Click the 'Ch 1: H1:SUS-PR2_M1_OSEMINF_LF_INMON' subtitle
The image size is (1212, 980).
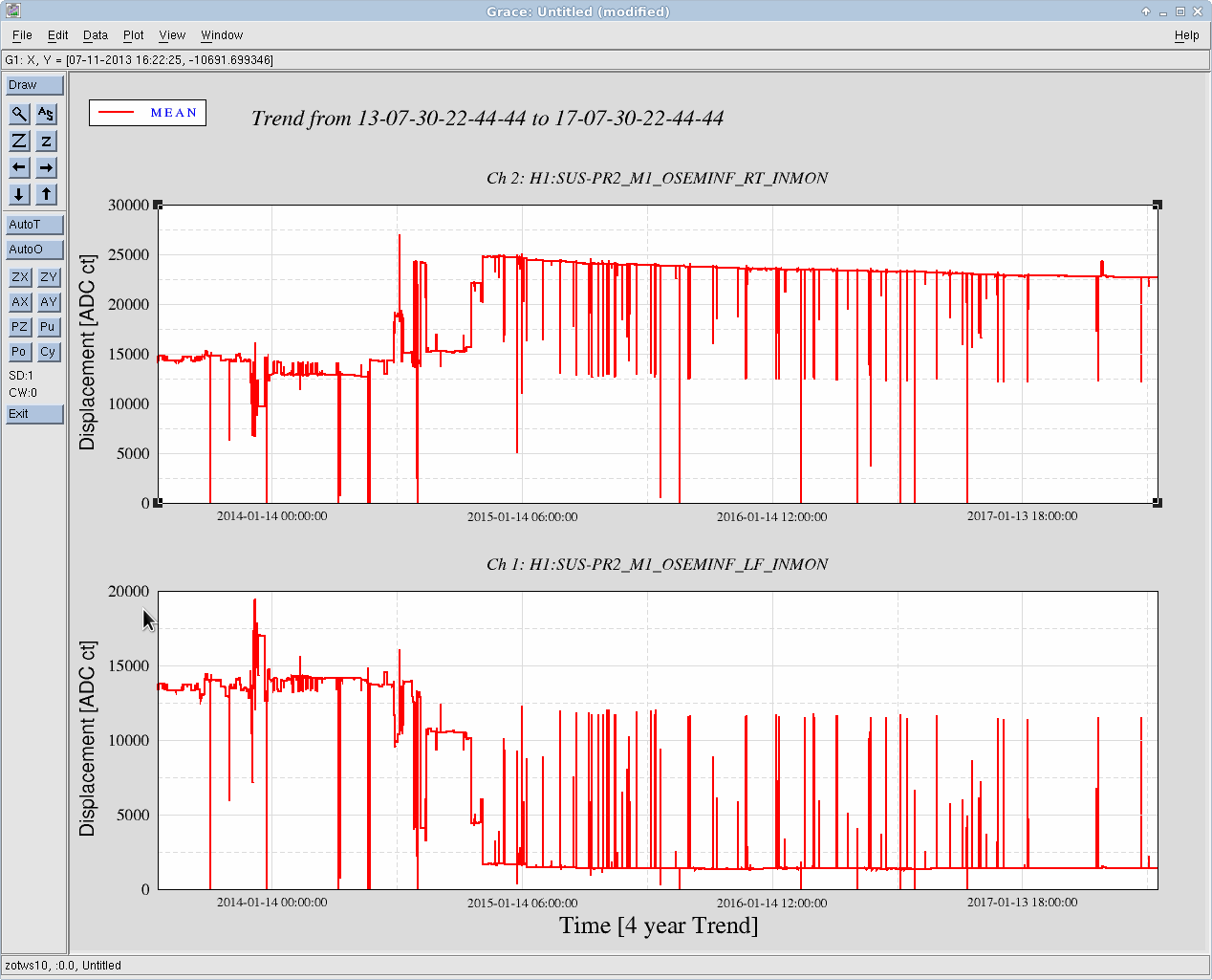[x=658, y=564]
